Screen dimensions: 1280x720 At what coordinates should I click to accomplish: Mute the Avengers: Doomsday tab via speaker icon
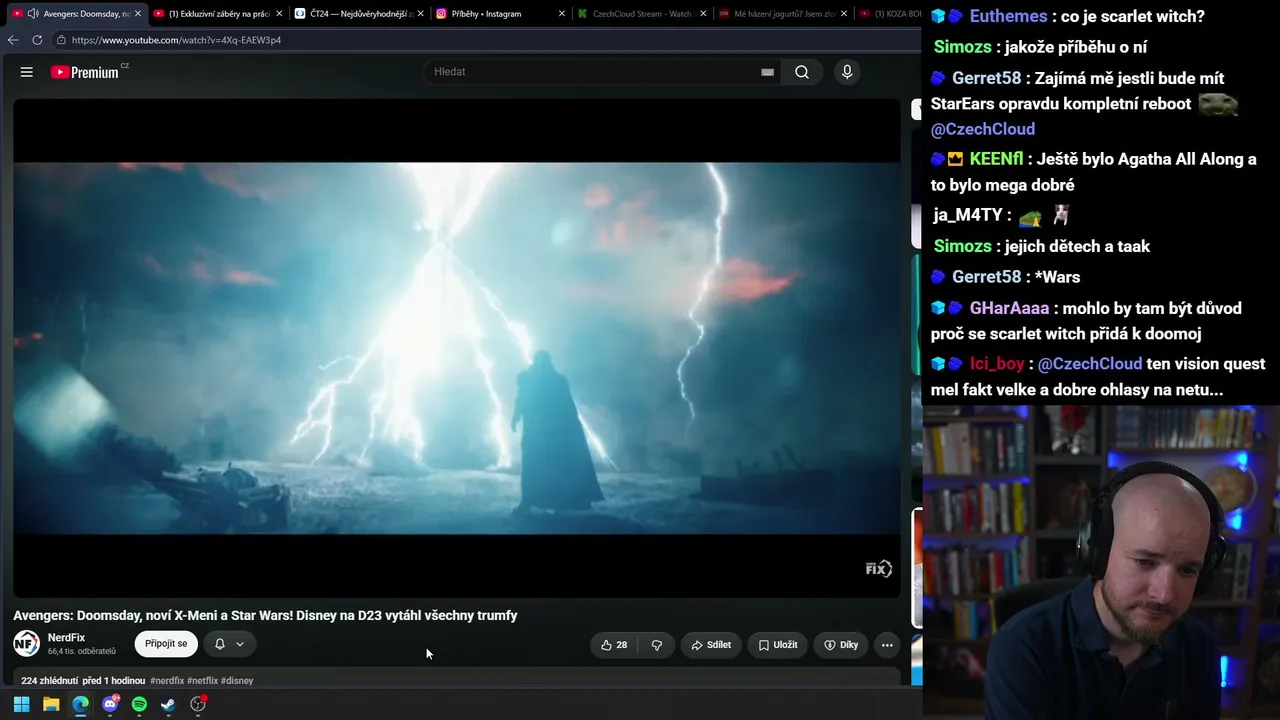coord(33,14)
